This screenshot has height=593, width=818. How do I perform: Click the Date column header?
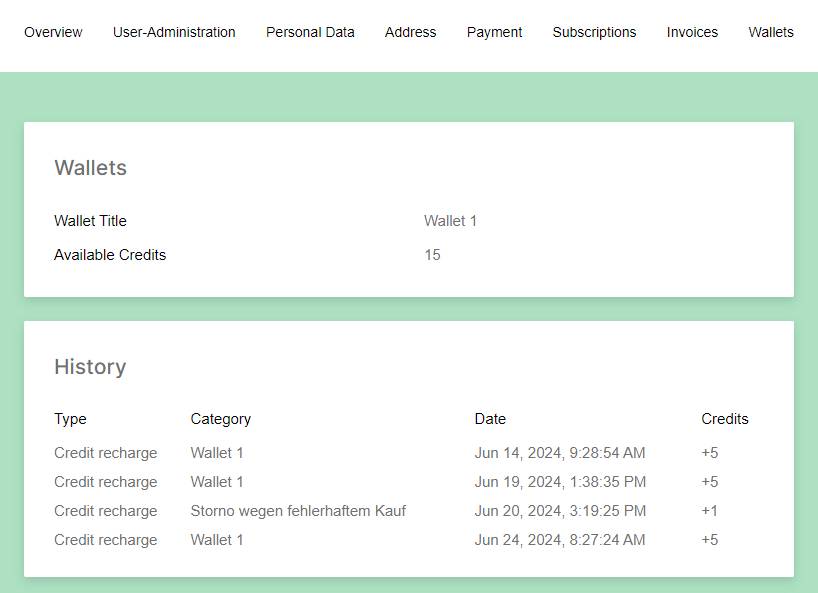490,419
